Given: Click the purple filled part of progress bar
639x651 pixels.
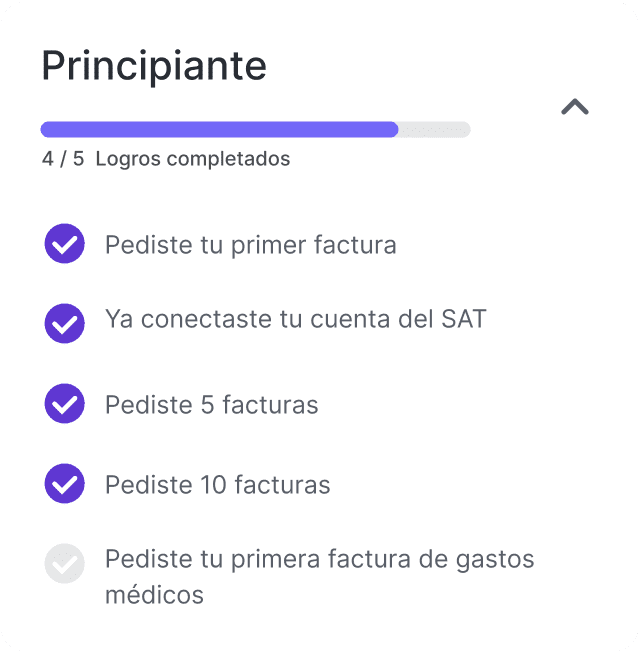Looking at the screenshot, I should (x=219, y=129).
